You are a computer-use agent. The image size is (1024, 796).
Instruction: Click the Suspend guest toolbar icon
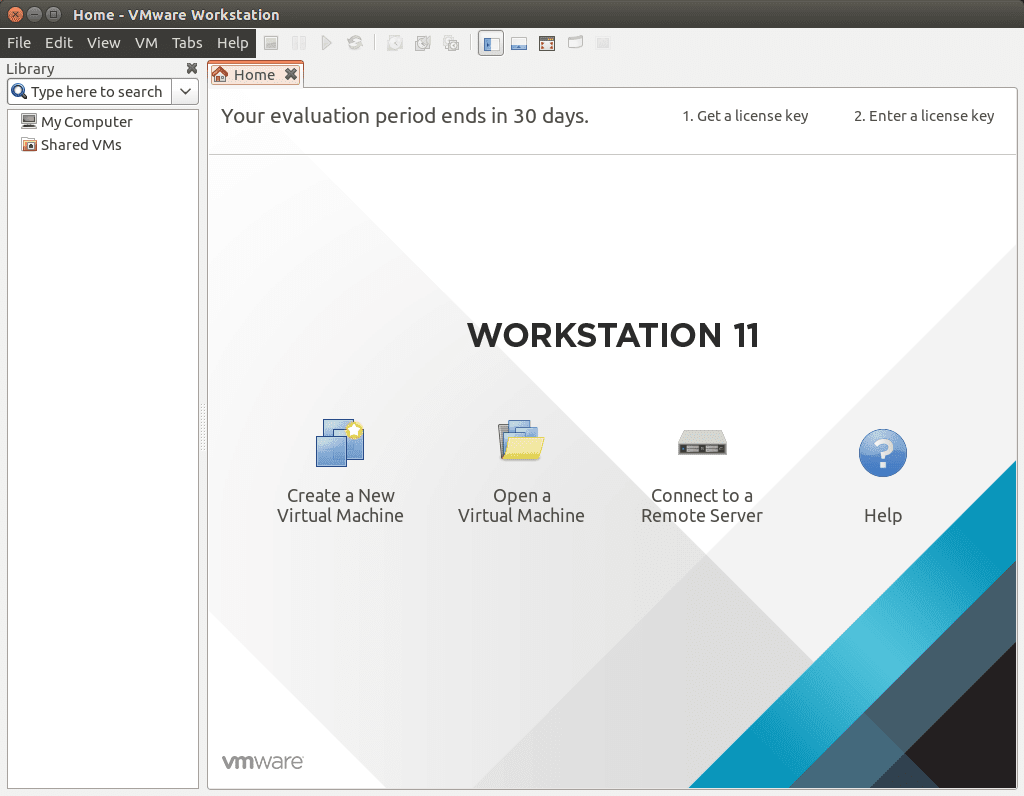[x=271, y=43]
